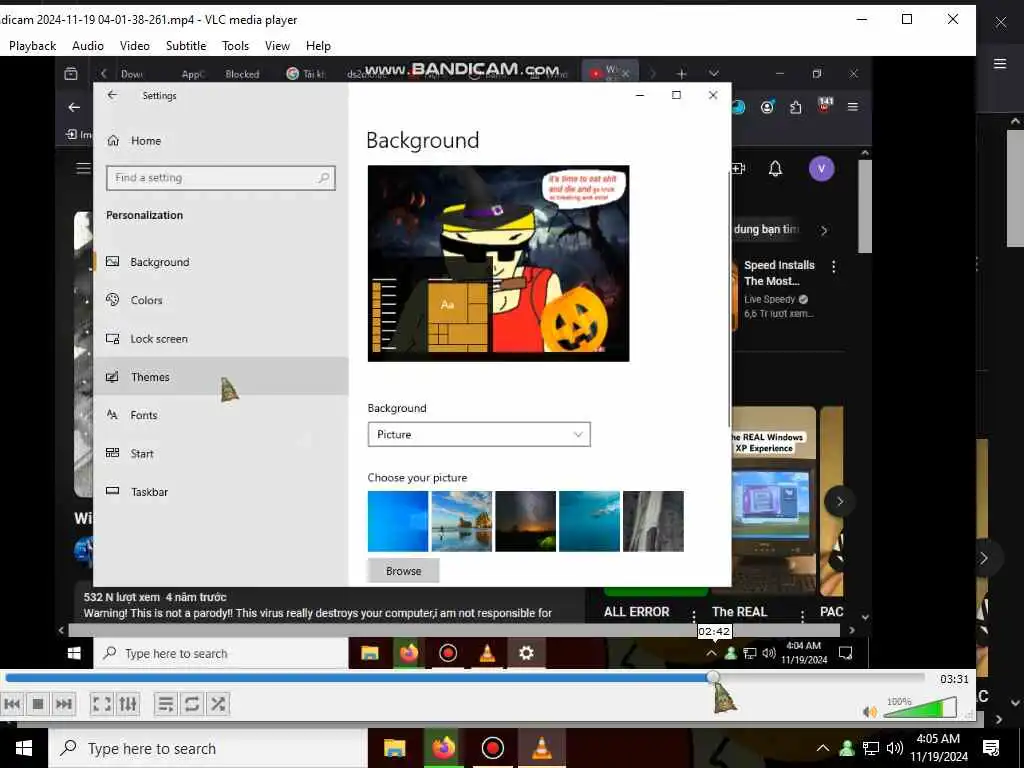Toggle VLC random shuffle
The width and height of the screenshot is (1024, 768).
click(217, 704)
